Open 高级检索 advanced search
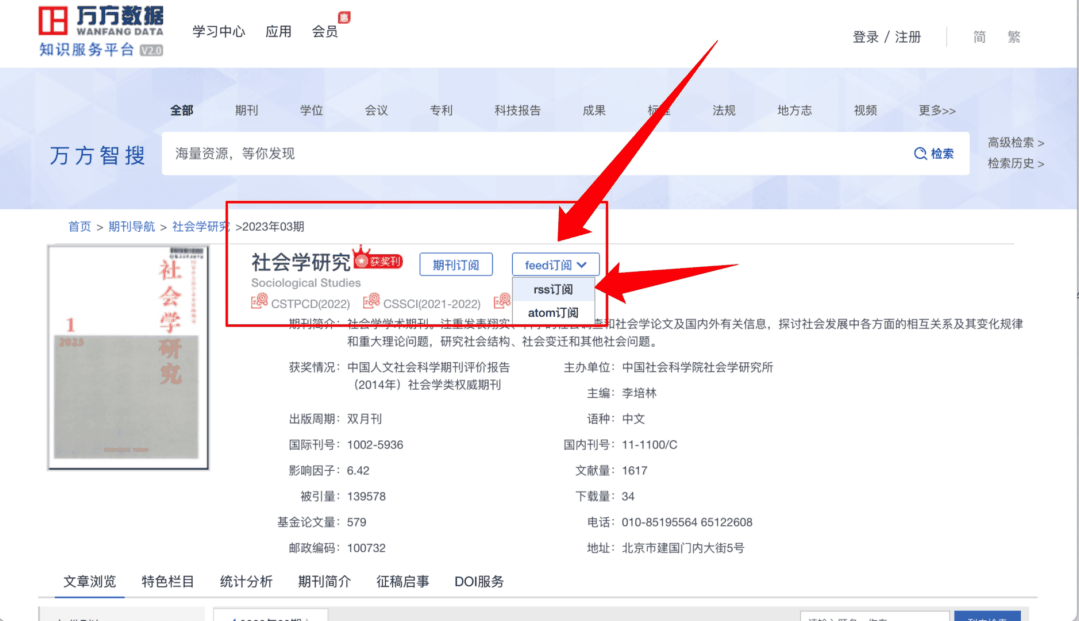Image resolution: width=1079 pixels, height=621 pixels. [1013, 142]
